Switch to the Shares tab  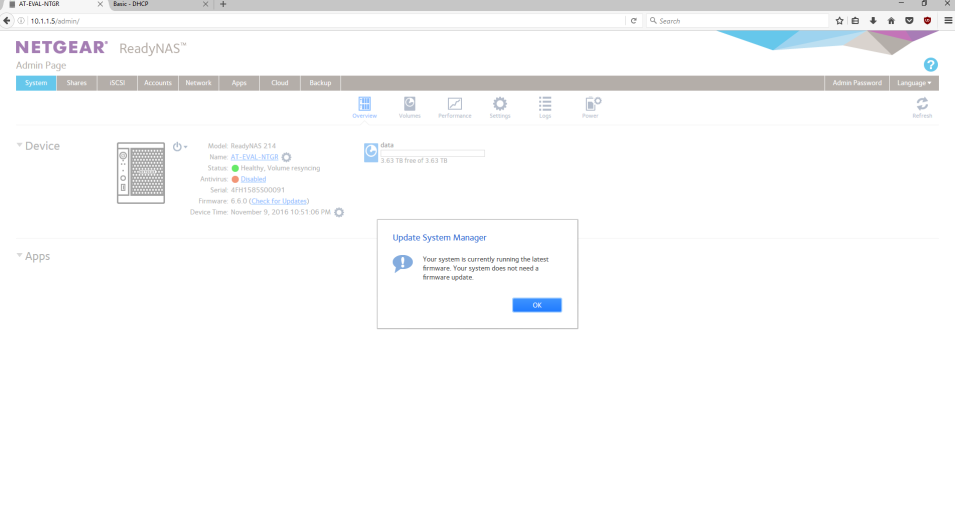(x=77, y=83)
